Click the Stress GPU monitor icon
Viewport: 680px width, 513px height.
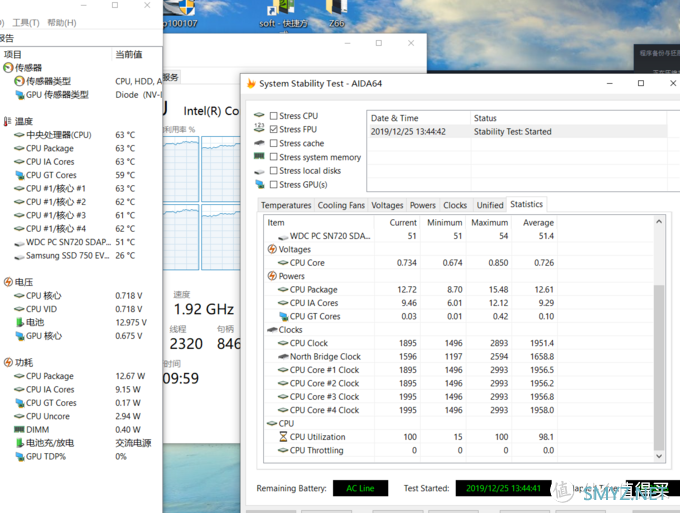259,184
